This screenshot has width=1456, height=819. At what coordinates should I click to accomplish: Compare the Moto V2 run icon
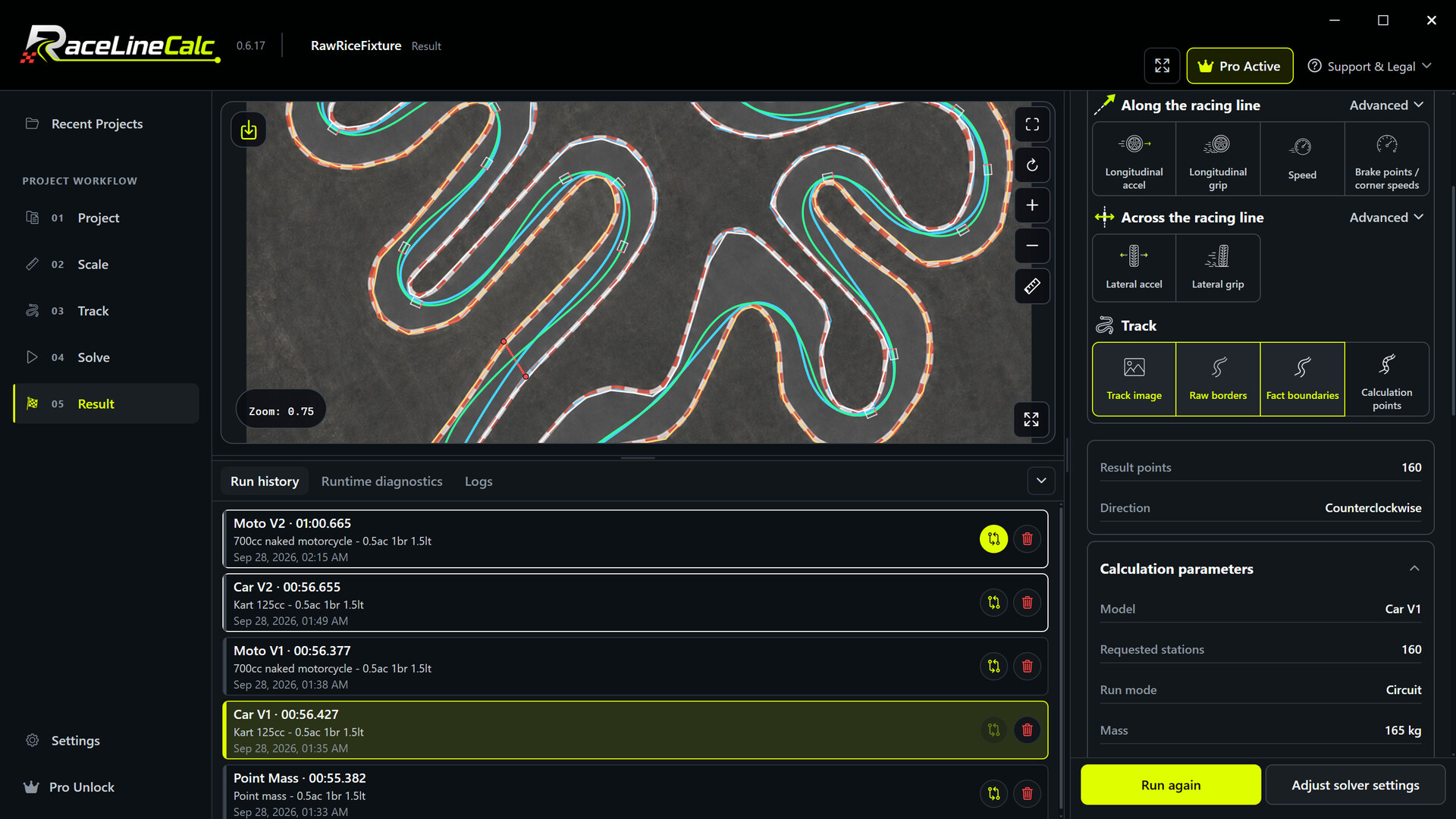(993, 539)
